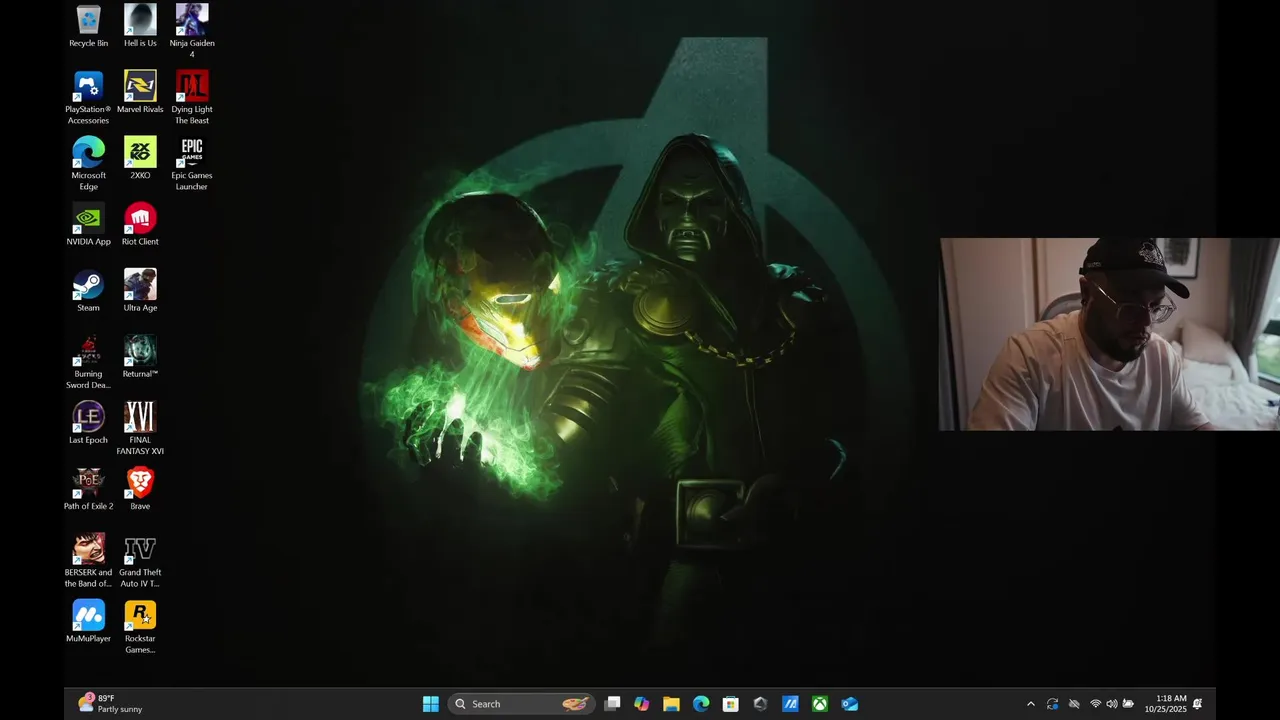Select the Burning Sword Dea... shortcut
This screenshot has height=720, width=1280.
point(88,362)
